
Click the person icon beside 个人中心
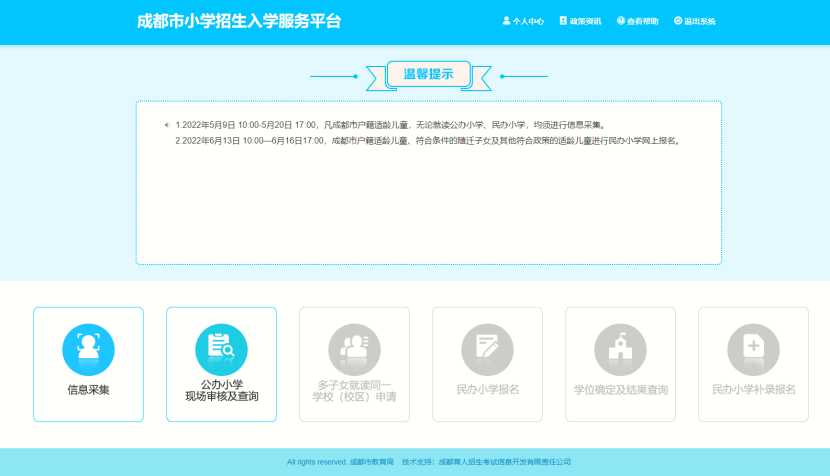pyautogui.click(x=506, y=21)
